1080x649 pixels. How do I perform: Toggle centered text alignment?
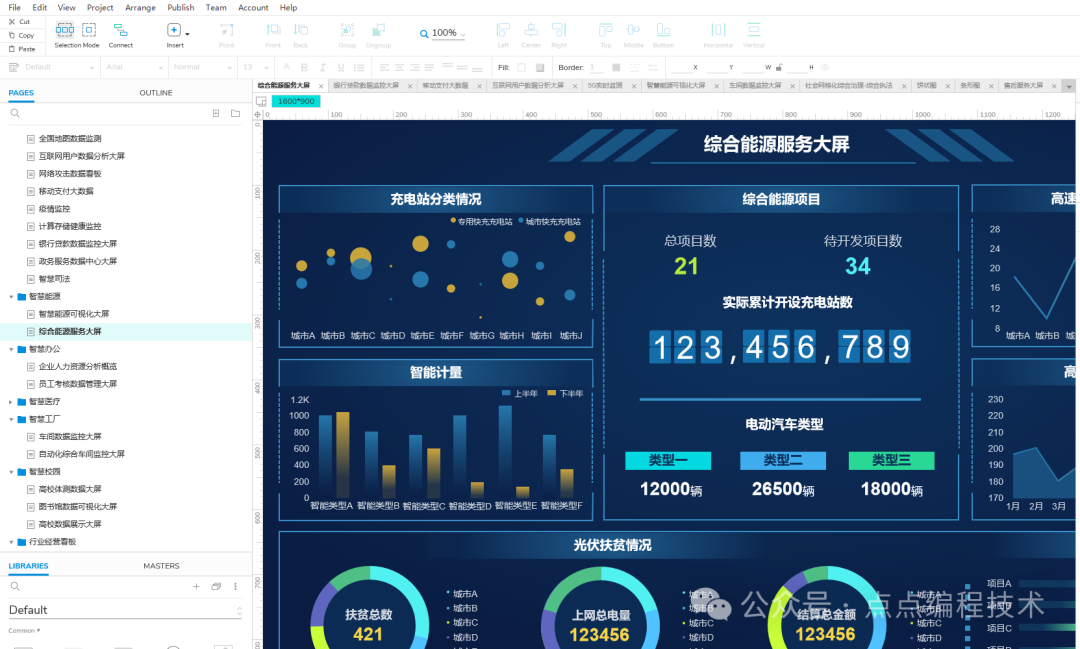(x=399, y=68)
